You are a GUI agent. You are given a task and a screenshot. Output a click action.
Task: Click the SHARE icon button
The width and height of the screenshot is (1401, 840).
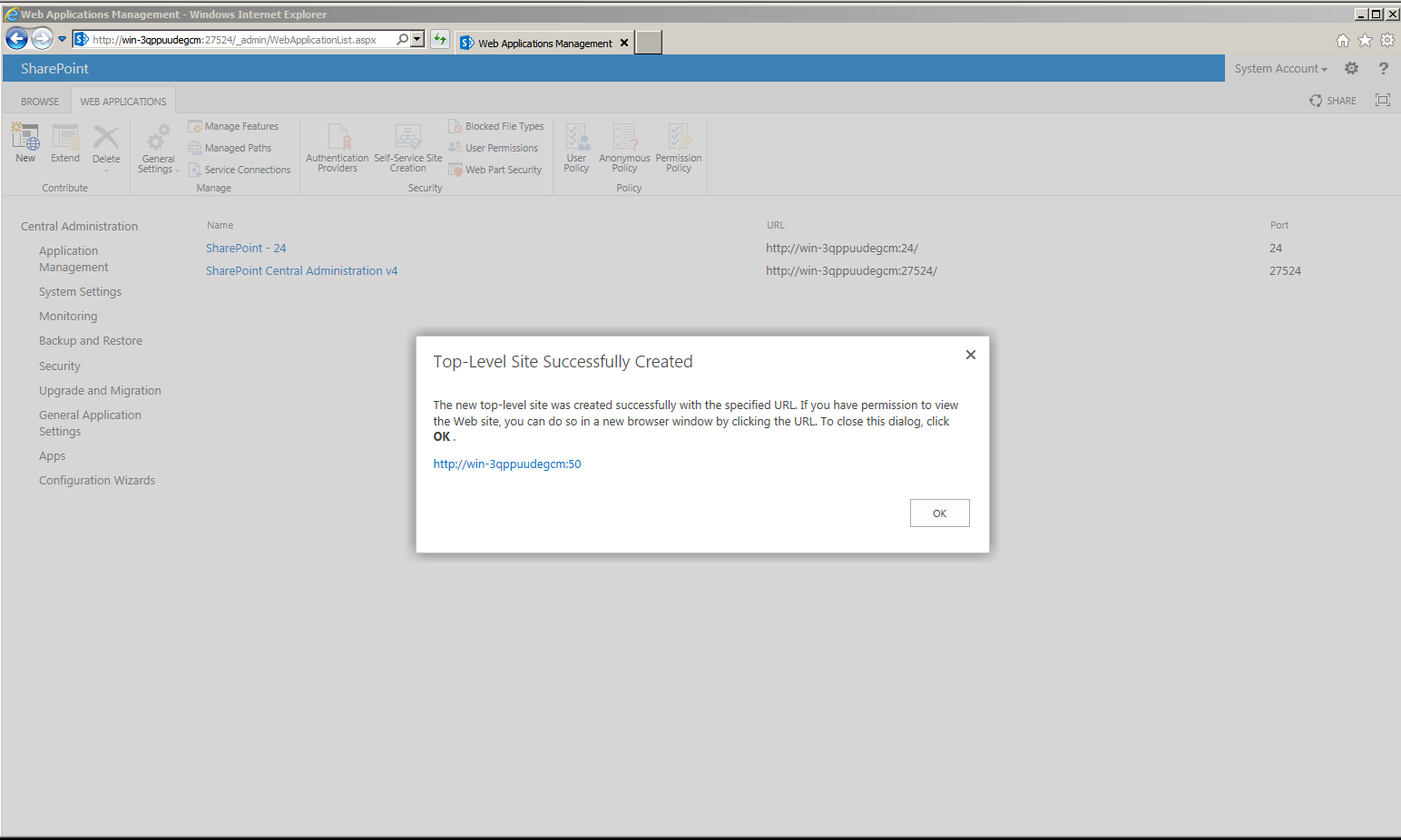click(1333, 101)
